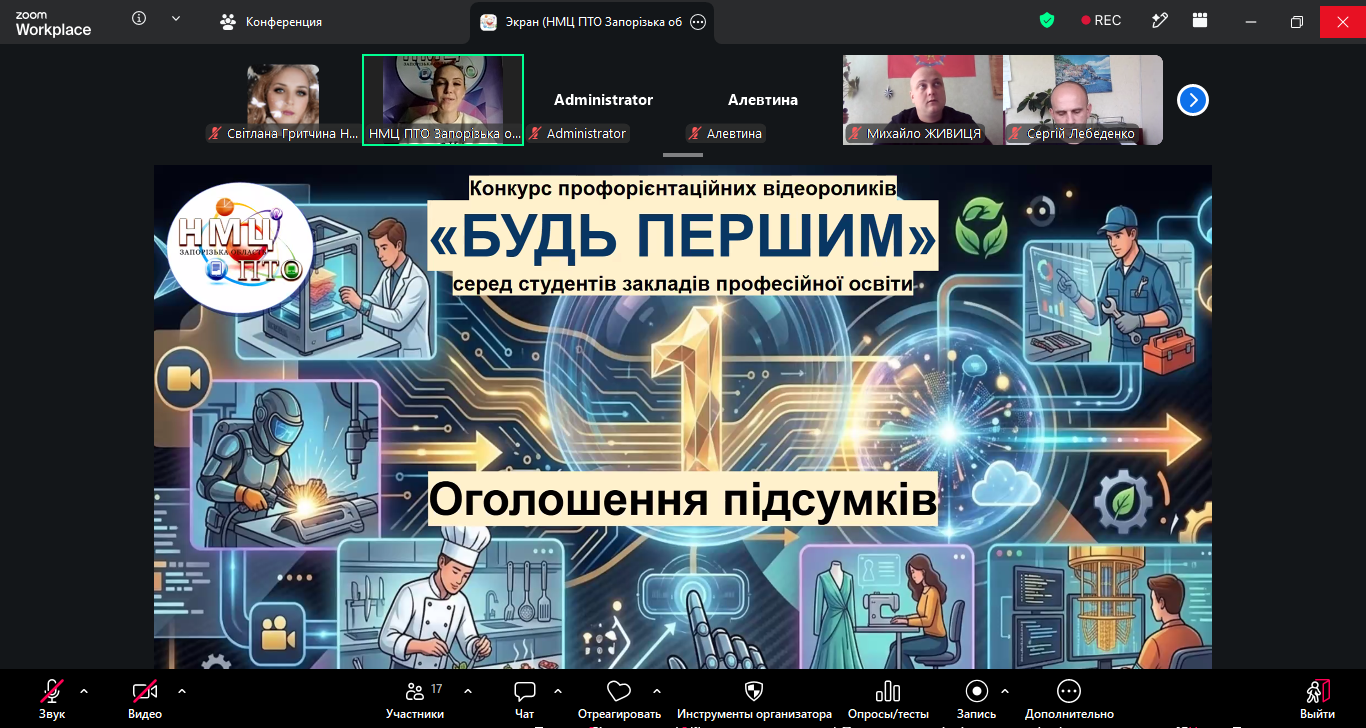Open the annotation pen tool icon

[1160, 20]
